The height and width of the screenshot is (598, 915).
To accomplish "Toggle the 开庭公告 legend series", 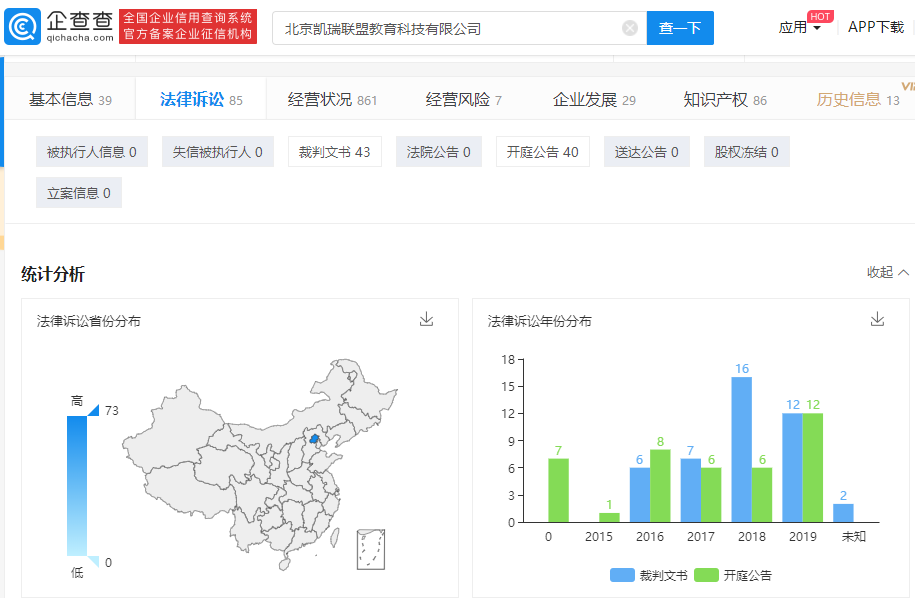I will tap(733, 575).
